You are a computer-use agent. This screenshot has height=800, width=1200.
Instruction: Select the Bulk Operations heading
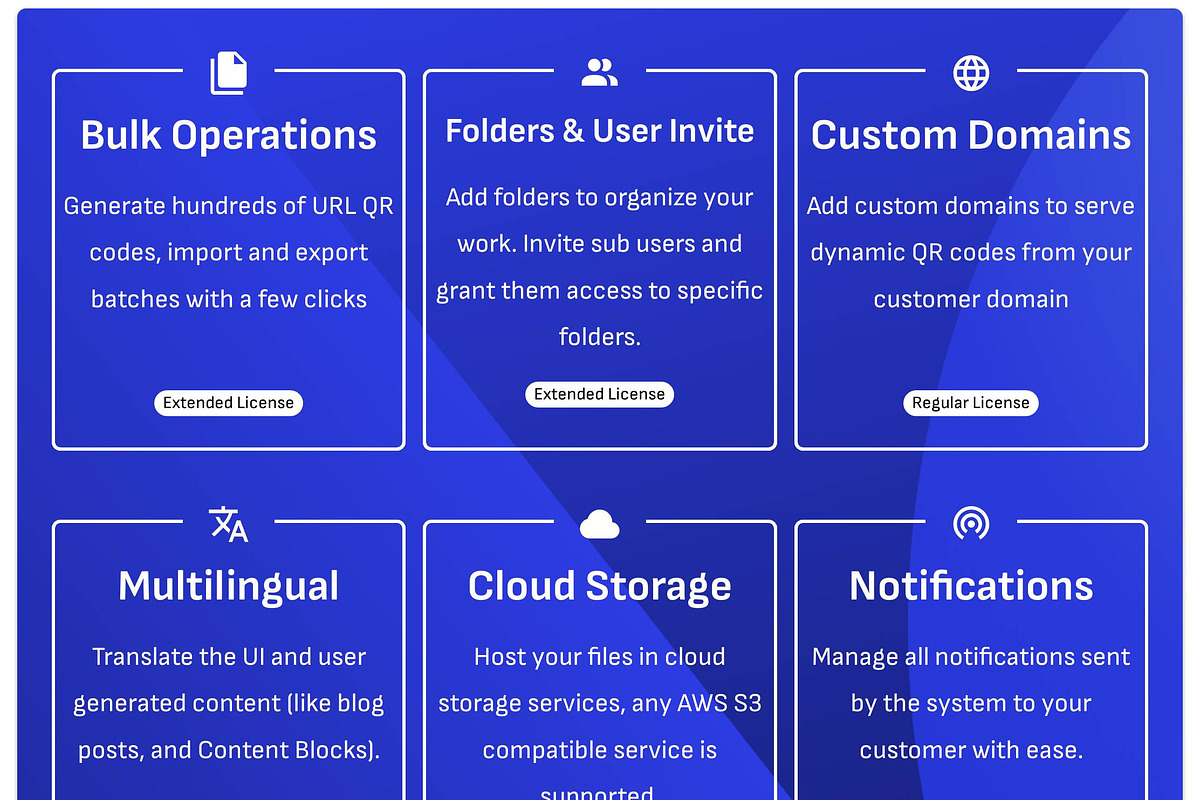[x=228, y=135]
